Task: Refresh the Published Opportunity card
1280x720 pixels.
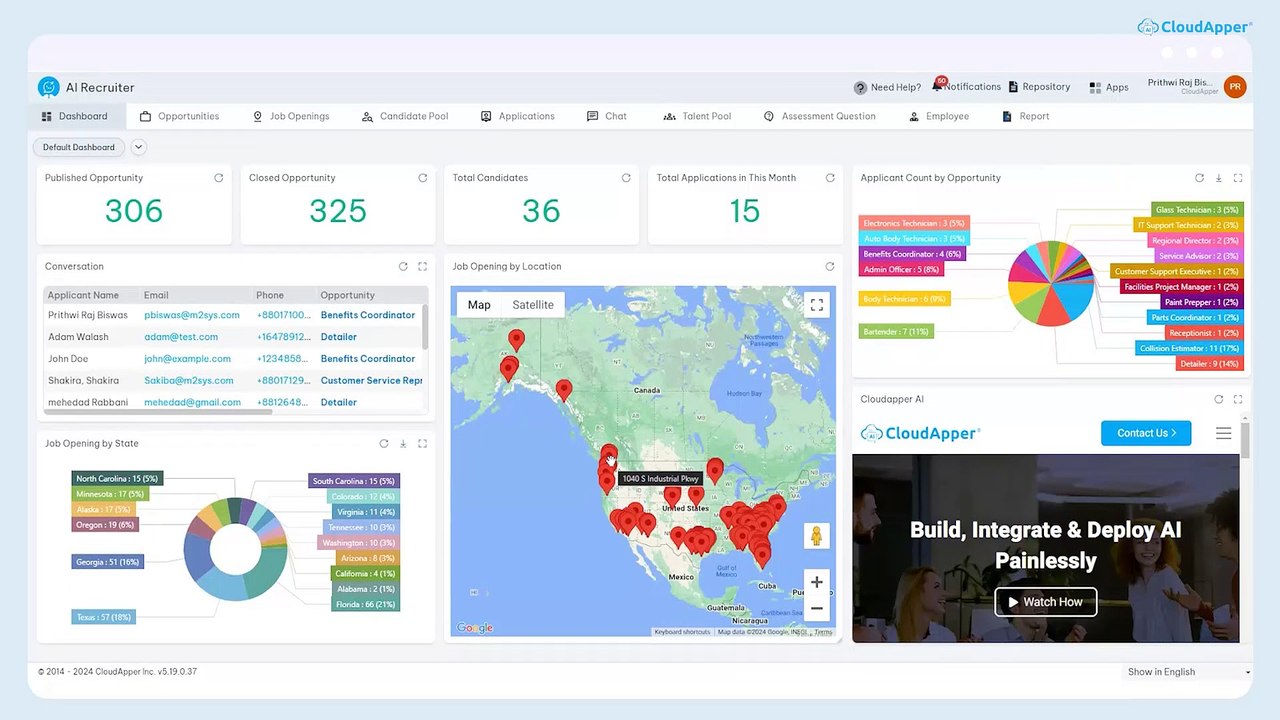Action: pyautogui.click(x=218, y=178)
